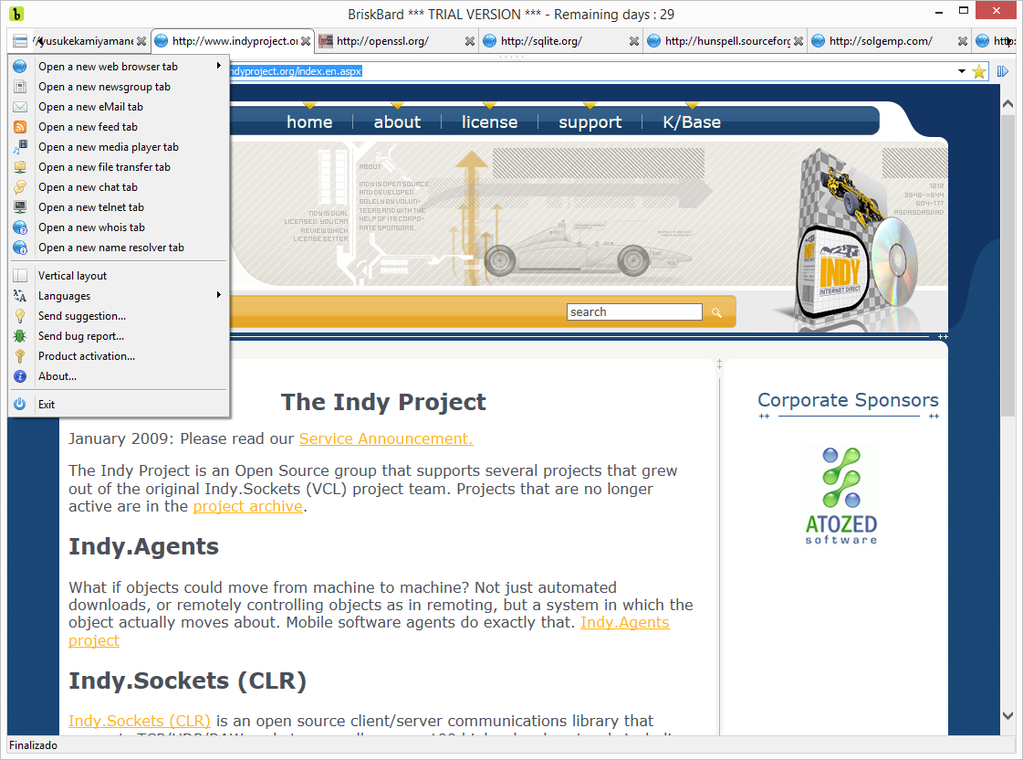Click the green bug report icon
This screenshot has height=760, width=1023.
pos(20,337)
